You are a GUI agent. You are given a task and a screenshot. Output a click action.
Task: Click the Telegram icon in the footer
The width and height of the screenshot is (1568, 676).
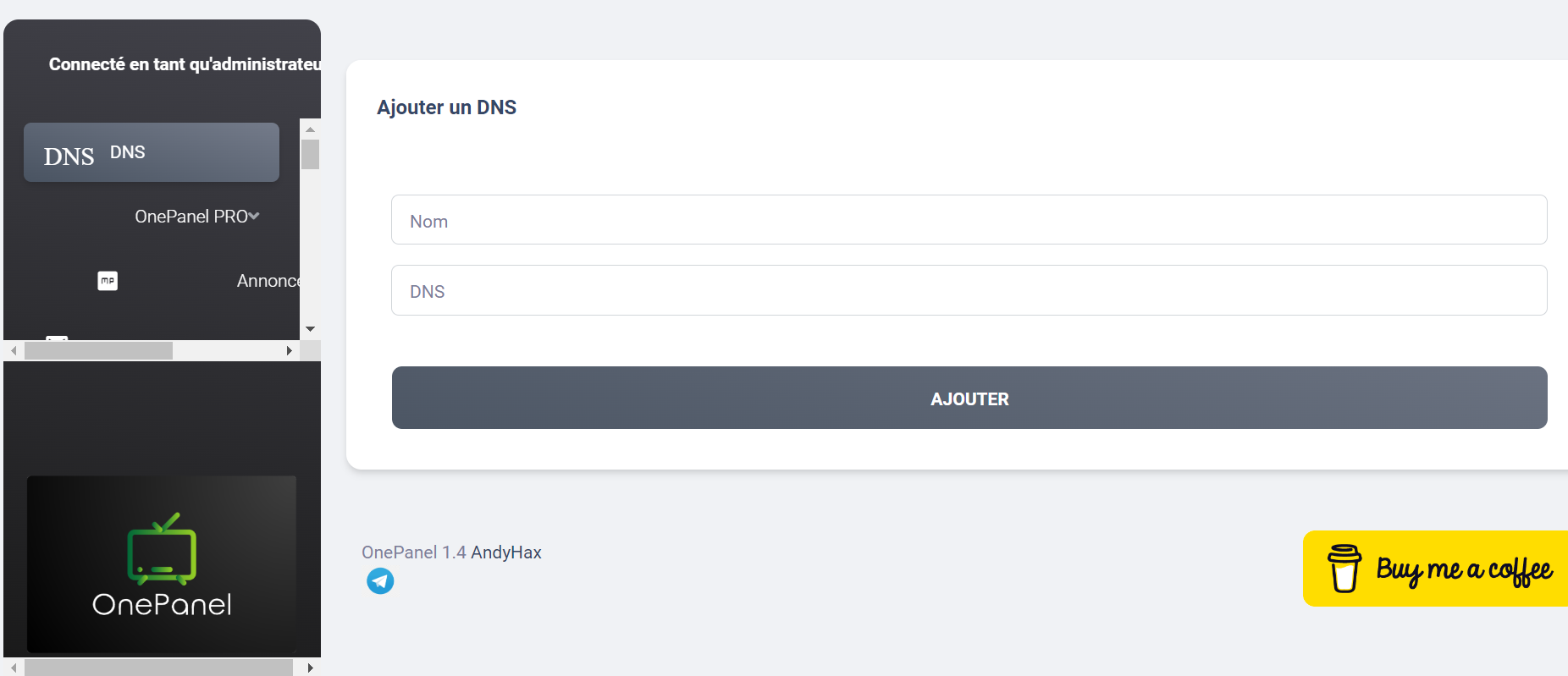pyautogui.click(x=380, y=581)
